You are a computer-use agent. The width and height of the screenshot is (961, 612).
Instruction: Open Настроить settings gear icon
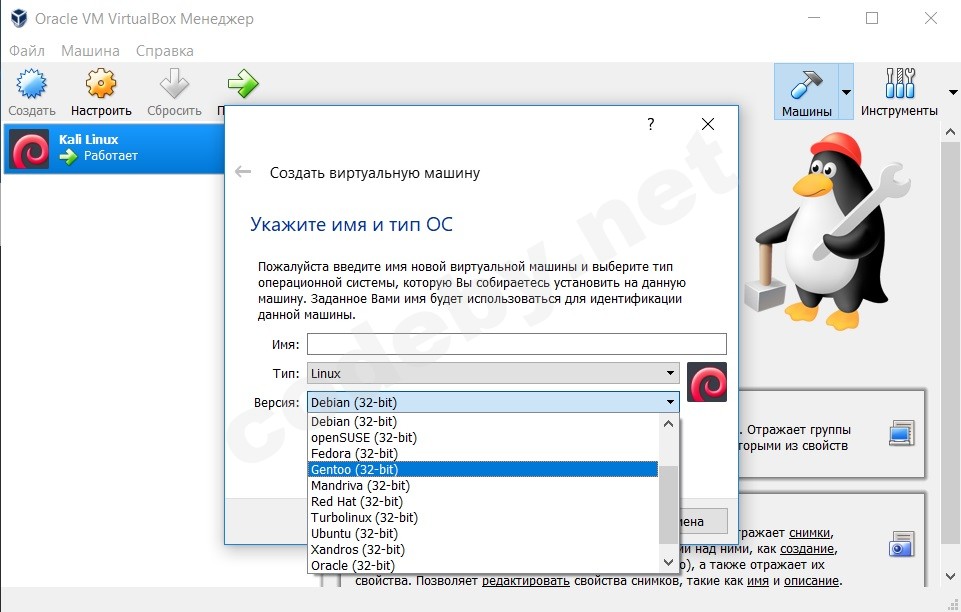(101, 84)
